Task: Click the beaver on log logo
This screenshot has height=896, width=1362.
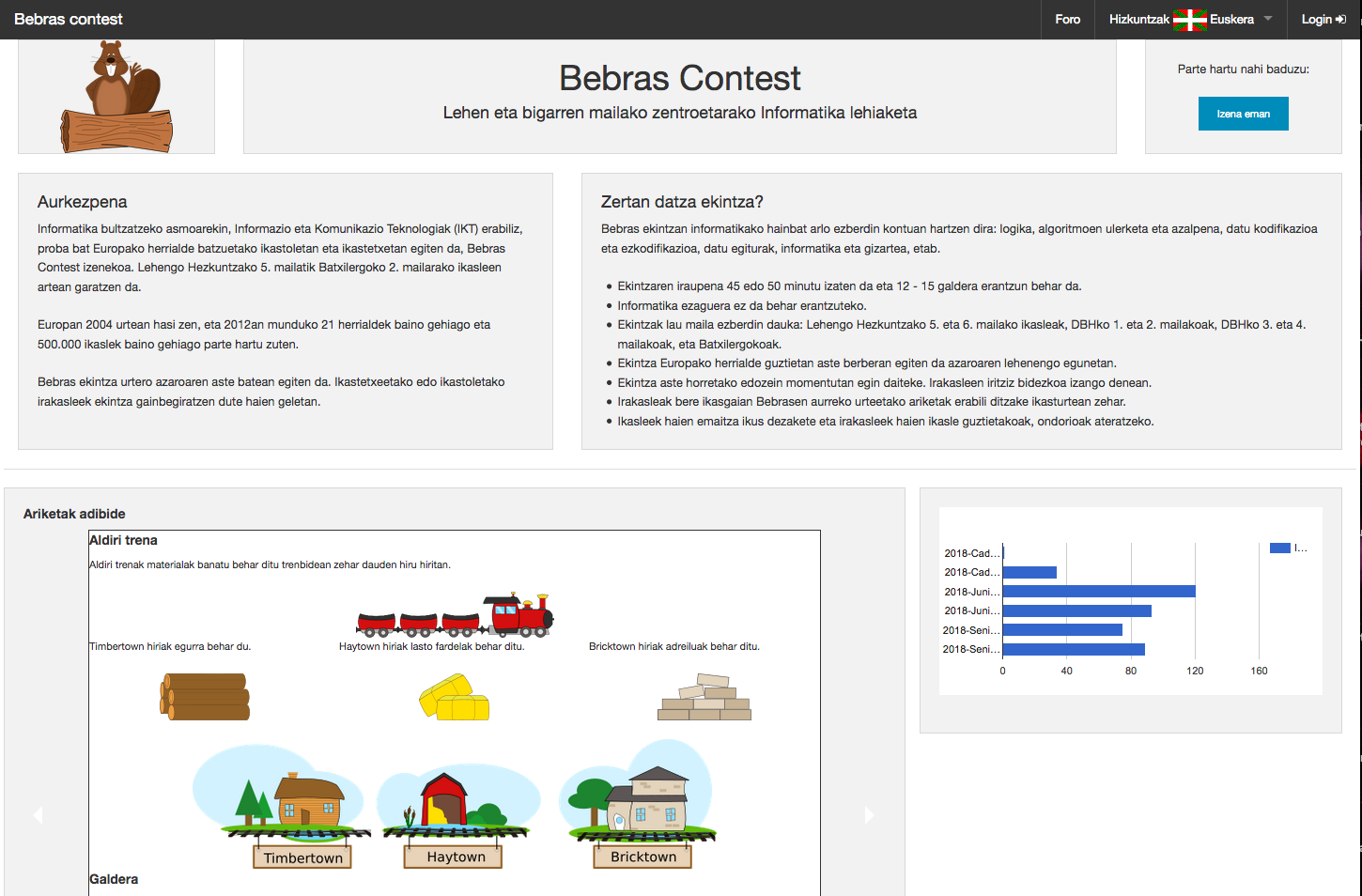Action: pyautogui.click(x=116, y=97)
